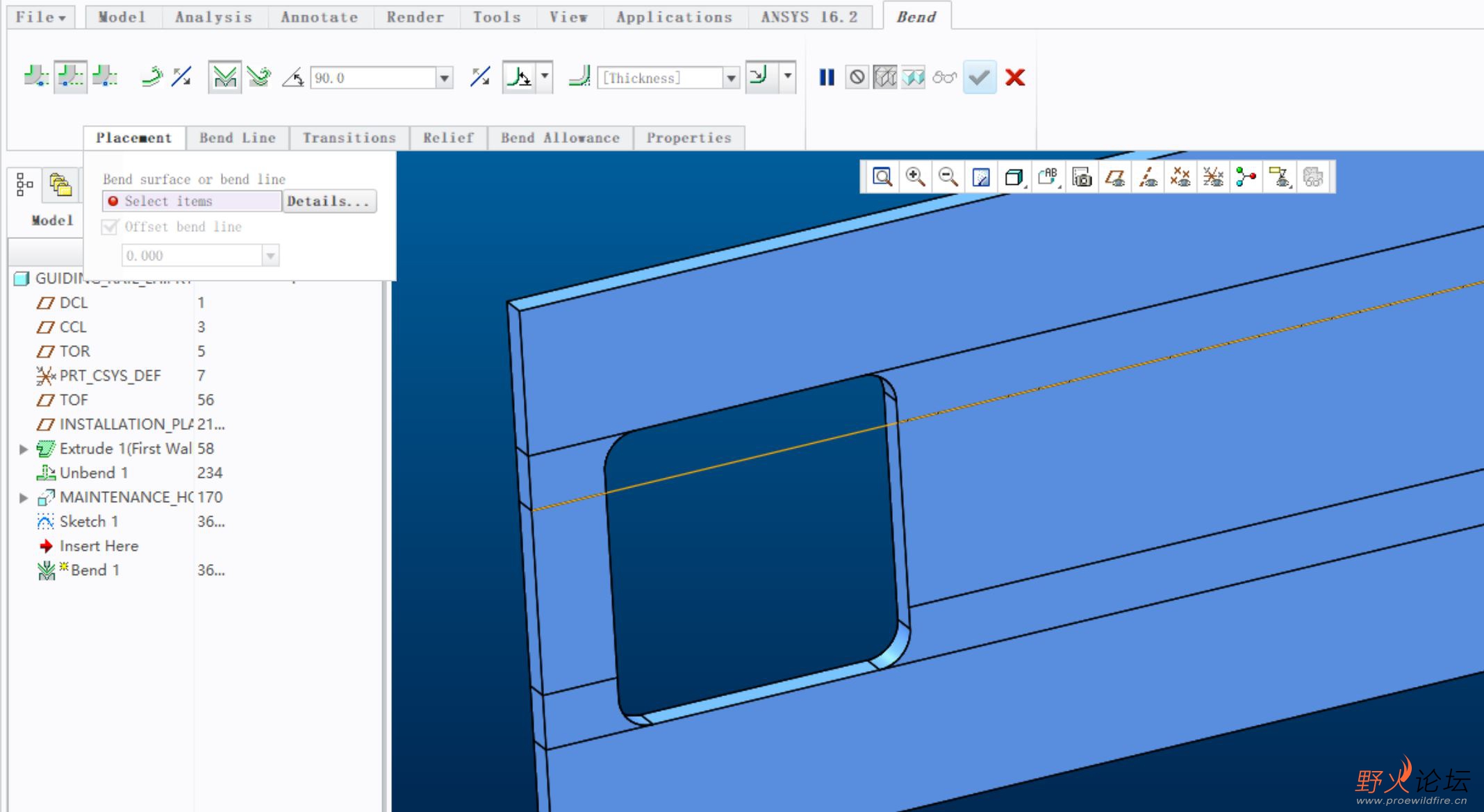Image resolution: width=1484 pixels, height=812 pixels.
Task: Click the folder browser icon
Action: [x=60, y=185]
